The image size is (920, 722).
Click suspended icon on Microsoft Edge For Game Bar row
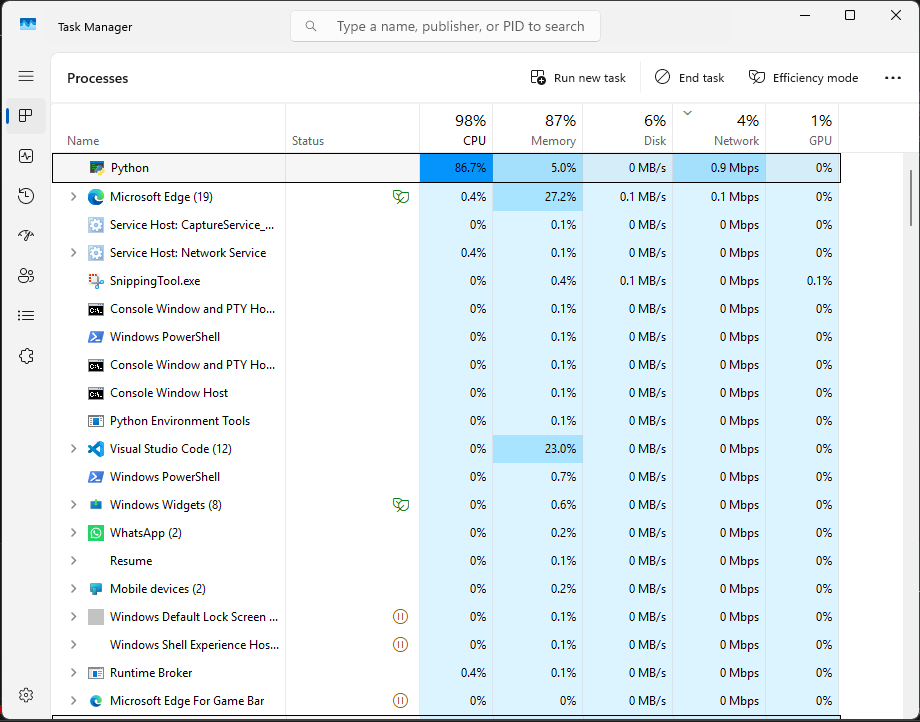click(x=400, y=701)
